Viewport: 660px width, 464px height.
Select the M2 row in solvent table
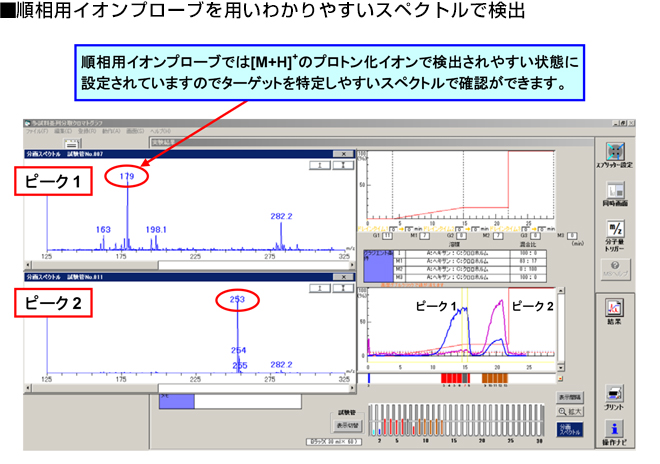click(x=470, y=269)
